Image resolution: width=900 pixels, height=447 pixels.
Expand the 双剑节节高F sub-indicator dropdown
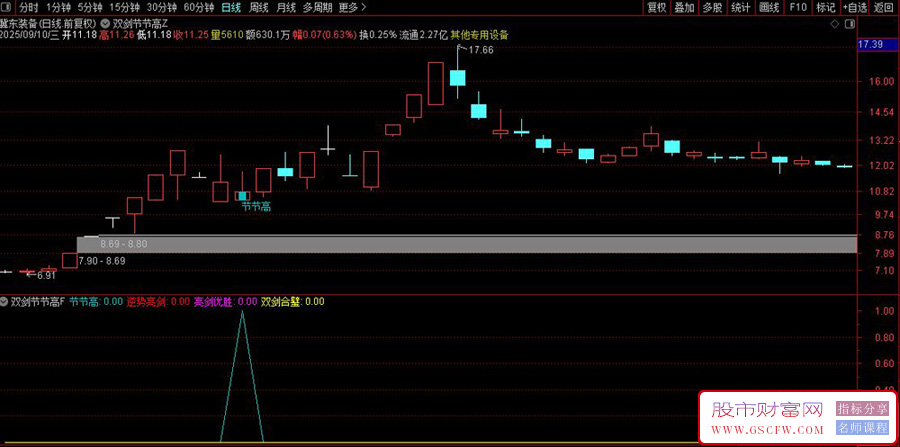(5, 301)
